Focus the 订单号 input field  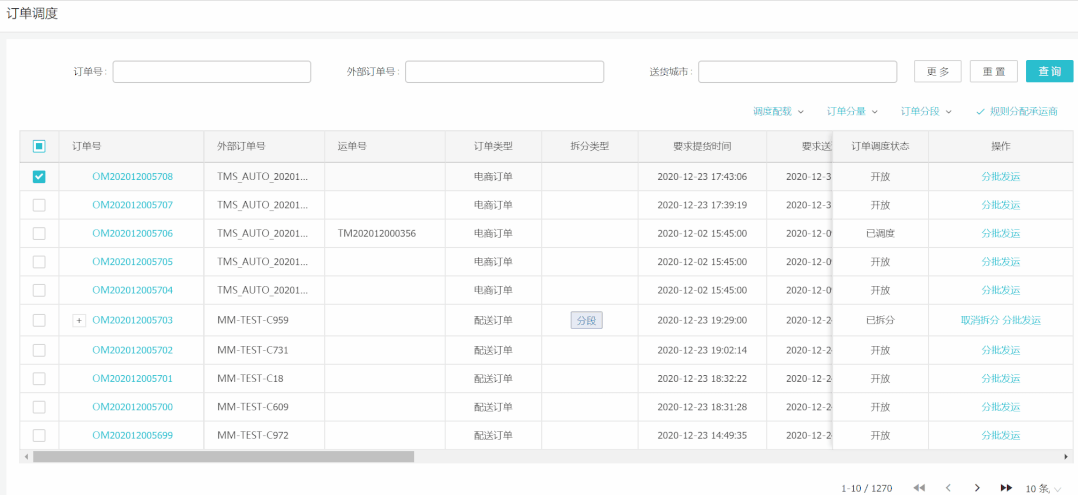[x=211, y=72]
